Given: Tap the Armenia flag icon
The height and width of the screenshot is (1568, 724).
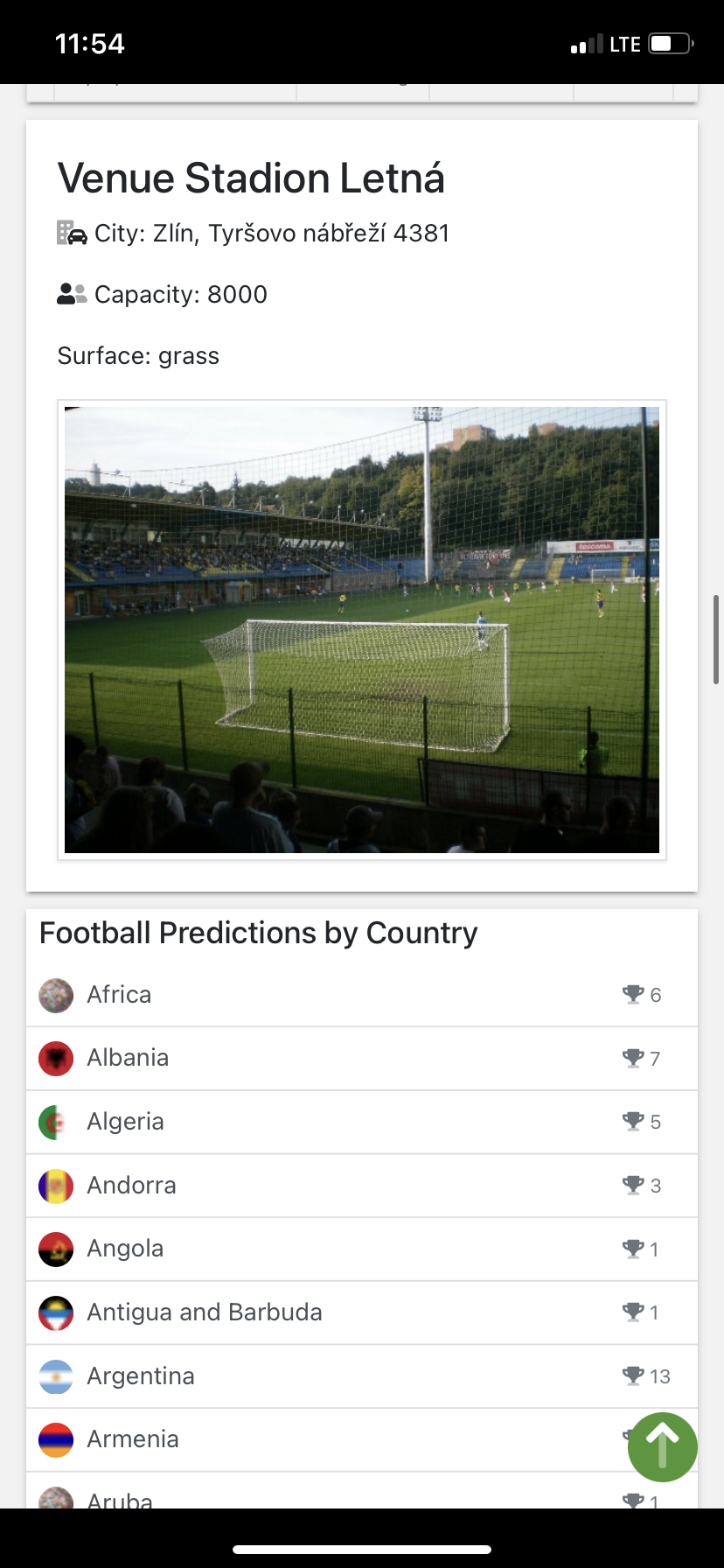Looking at the screenshot, I should 56,1439.
